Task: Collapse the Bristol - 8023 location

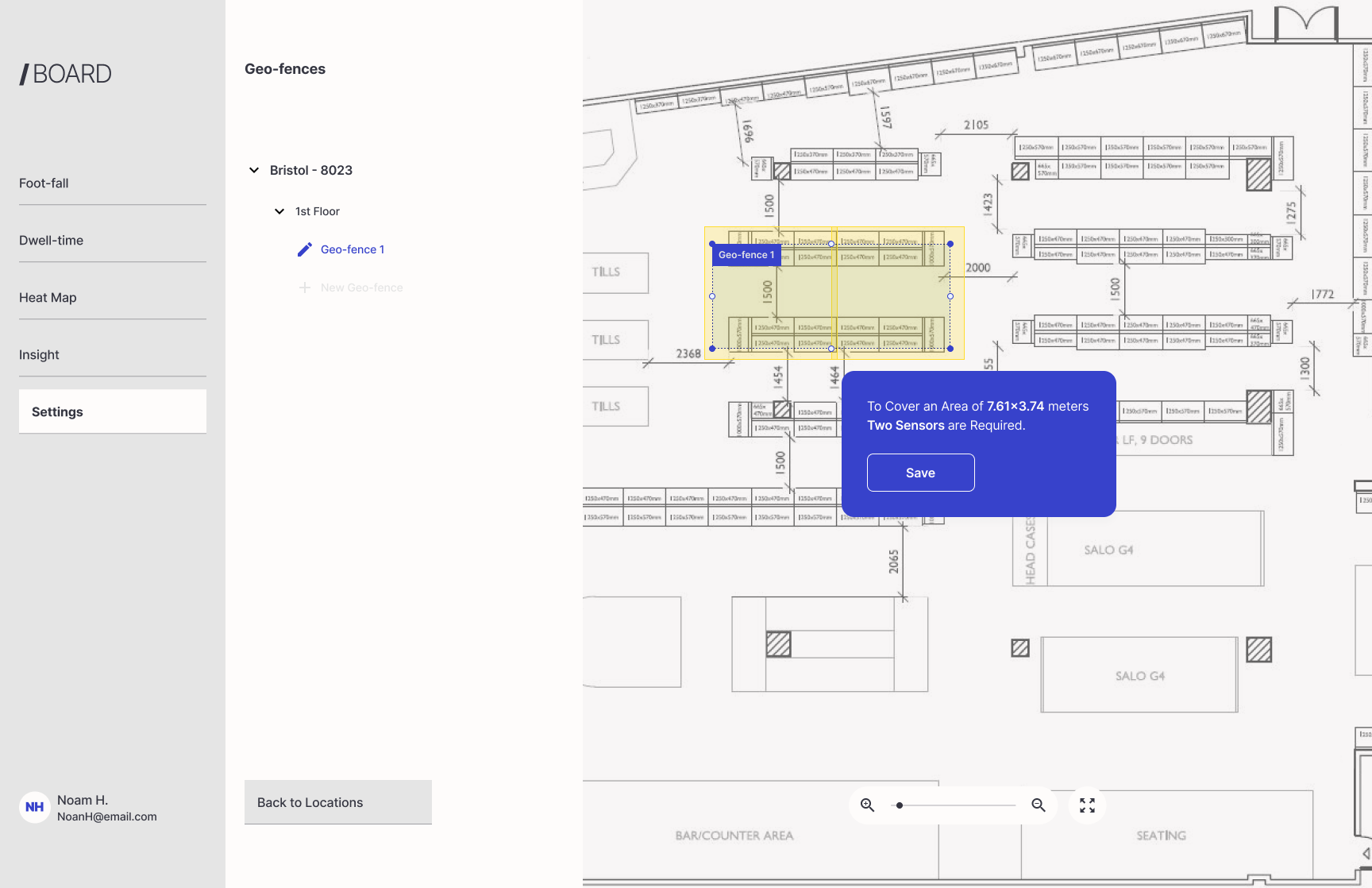Action: [254, 170]
